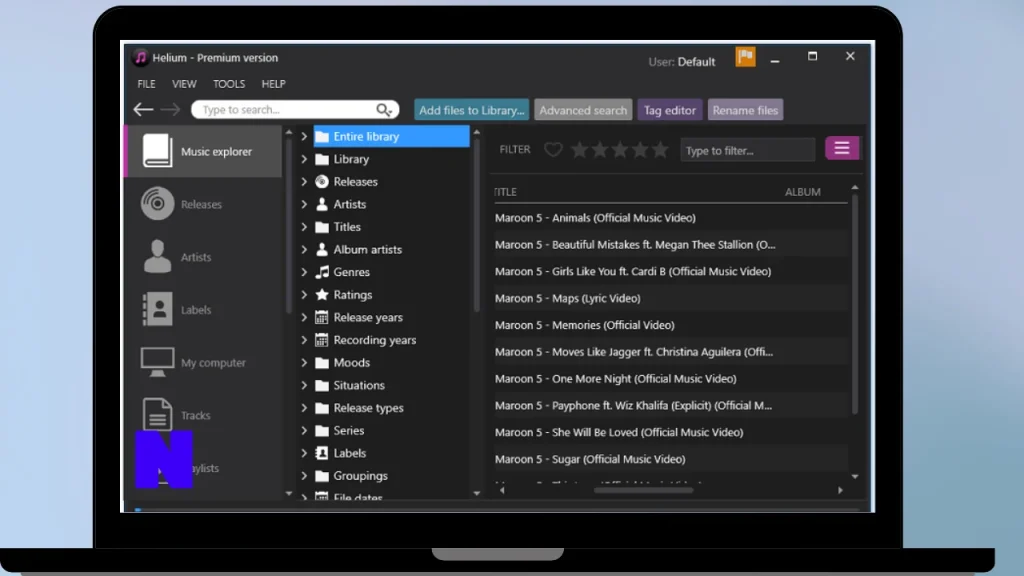1024x576 pixels.
Task: Select Release types in the tree
Action: (368, 408)
